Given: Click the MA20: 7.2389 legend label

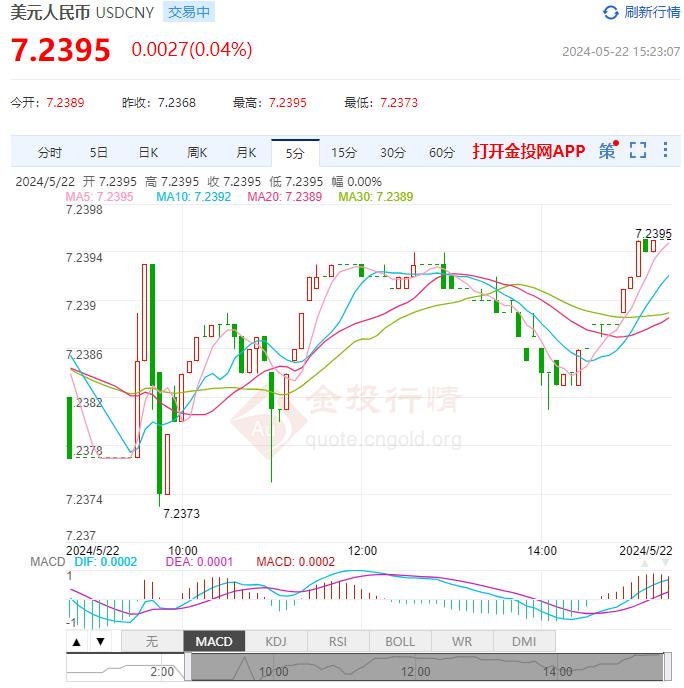Looking at the screenshot, I should 285,197.
